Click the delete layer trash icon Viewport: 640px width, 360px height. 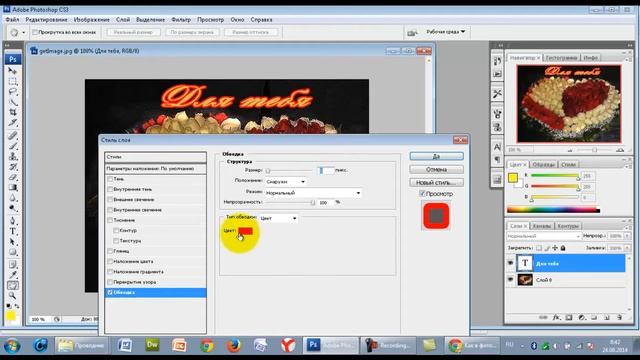tap(620, 317)
